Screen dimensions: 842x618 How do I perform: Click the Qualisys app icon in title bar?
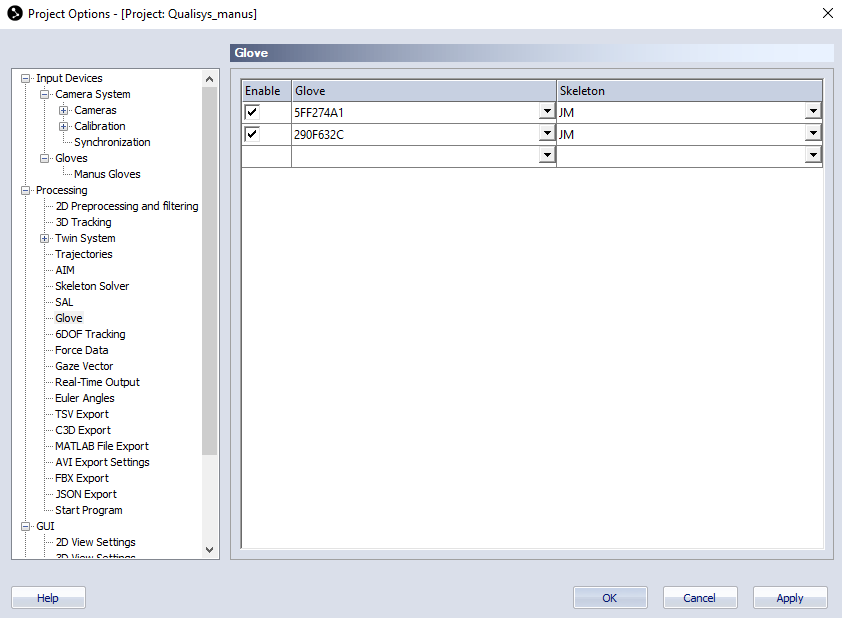point(14,14)
